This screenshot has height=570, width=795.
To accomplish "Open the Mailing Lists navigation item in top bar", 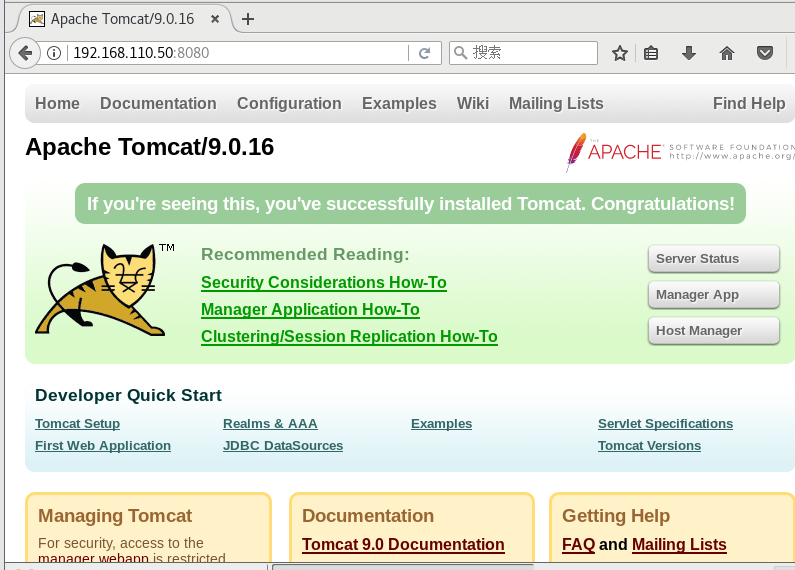I will [556, 103].
